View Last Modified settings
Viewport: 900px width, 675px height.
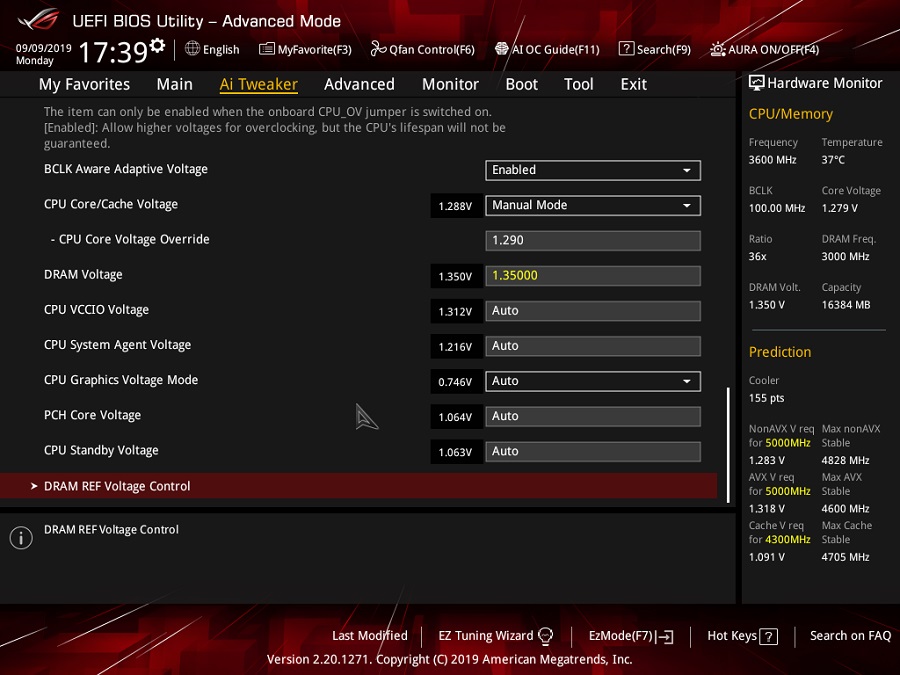370,636
